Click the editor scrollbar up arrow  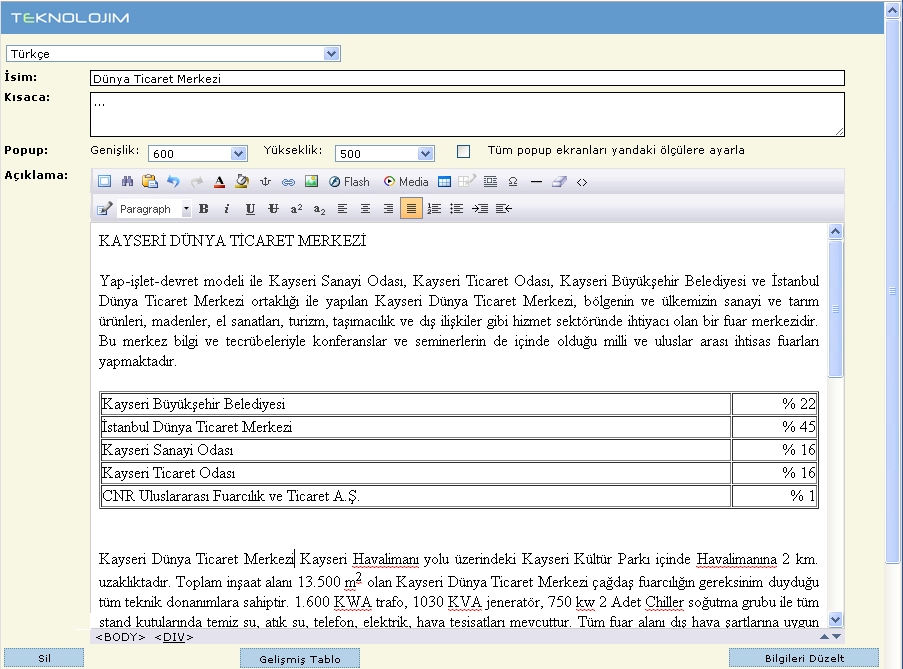click(x=836, y=231)
